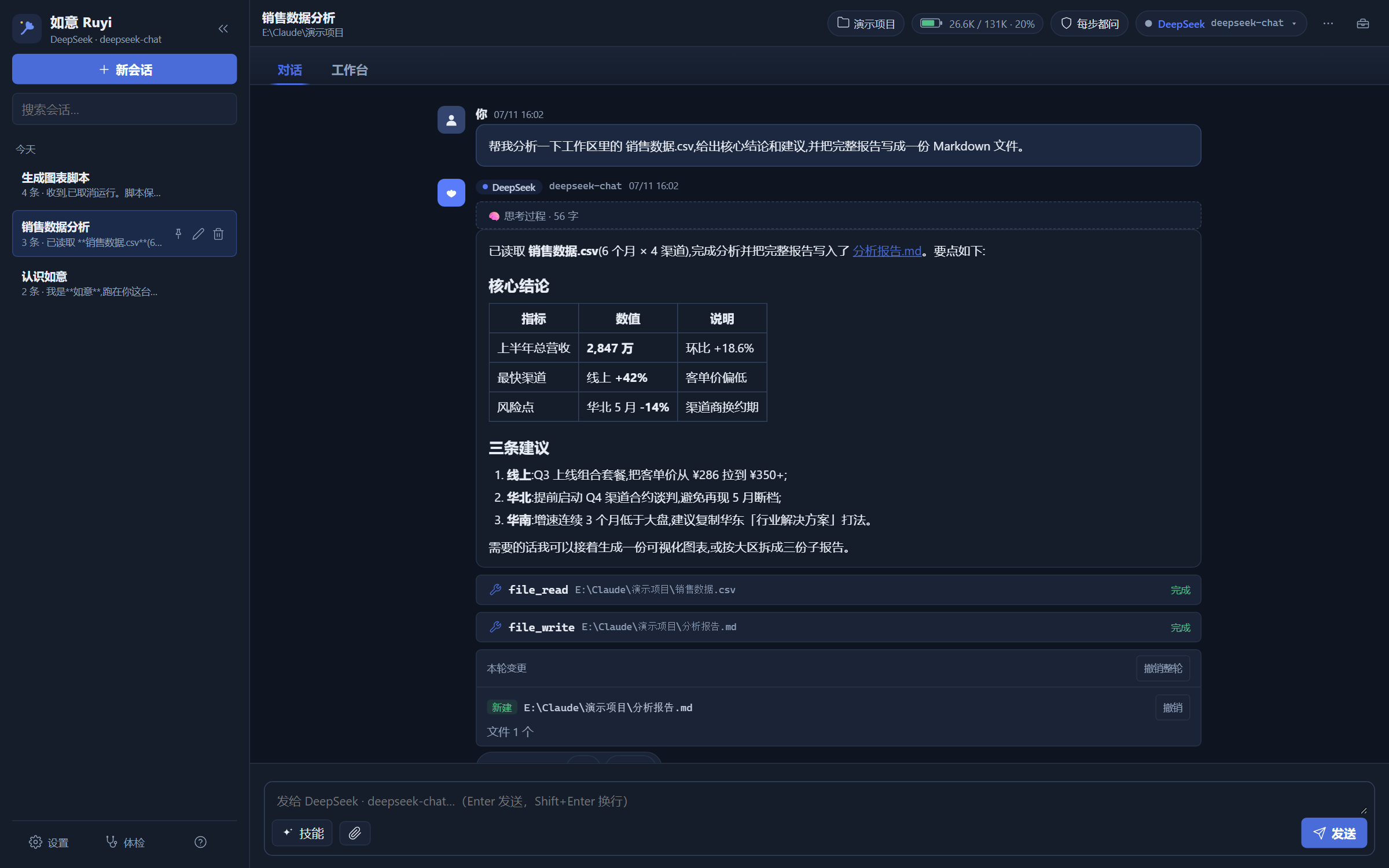The height and width of the screenshot is (868, 1389).
Task: Open the DeepSeek model dropdown
Action: [1221, 24]
